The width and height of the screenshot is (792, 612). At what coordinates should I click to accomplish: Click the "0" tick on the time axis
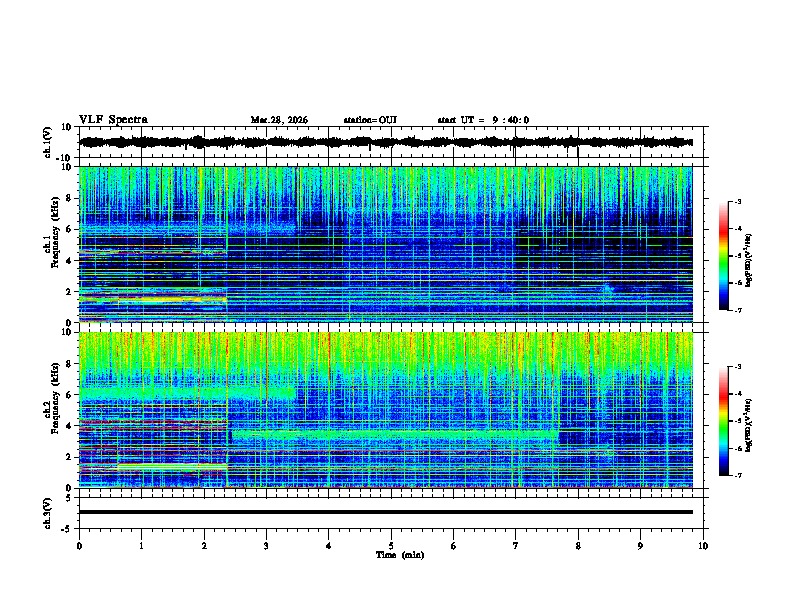(79, 546)
